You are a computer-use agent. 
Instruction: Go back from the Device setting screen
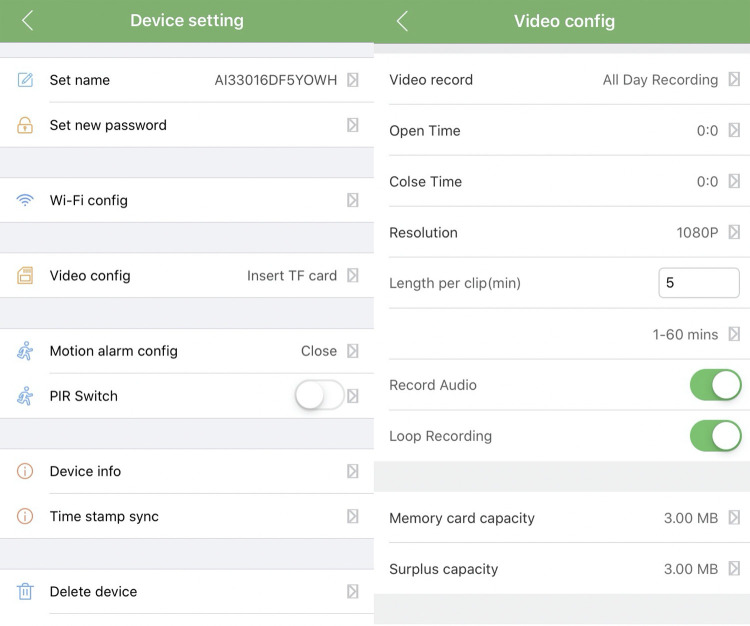click(28, 21)
